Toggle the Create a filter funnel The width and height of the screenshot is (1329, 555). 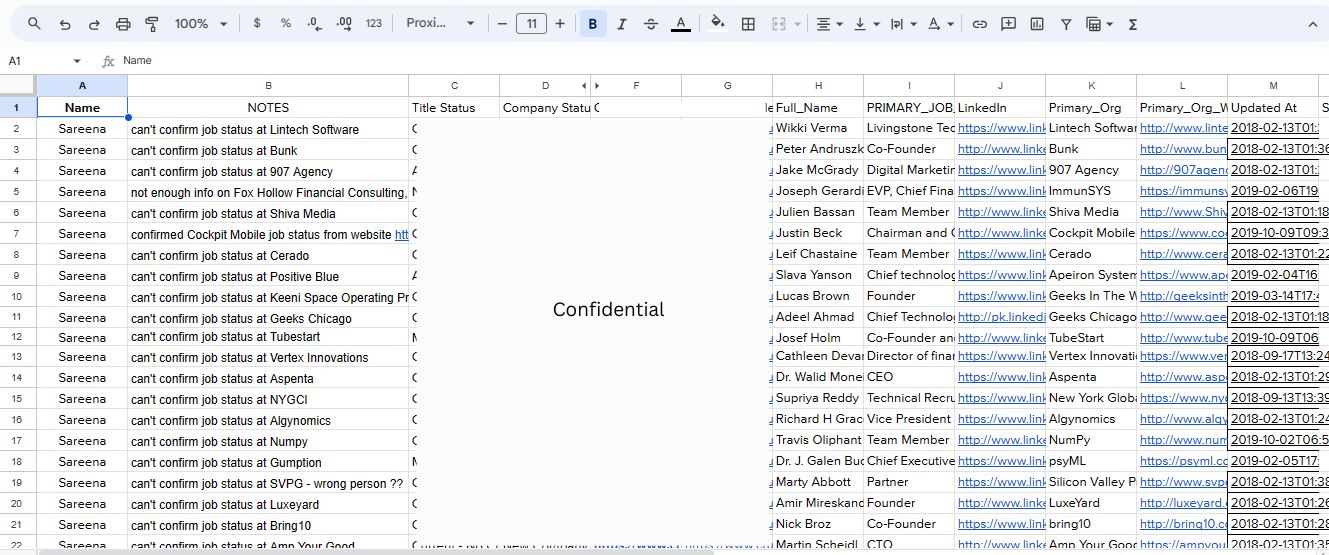click(x=1066, y=24)
